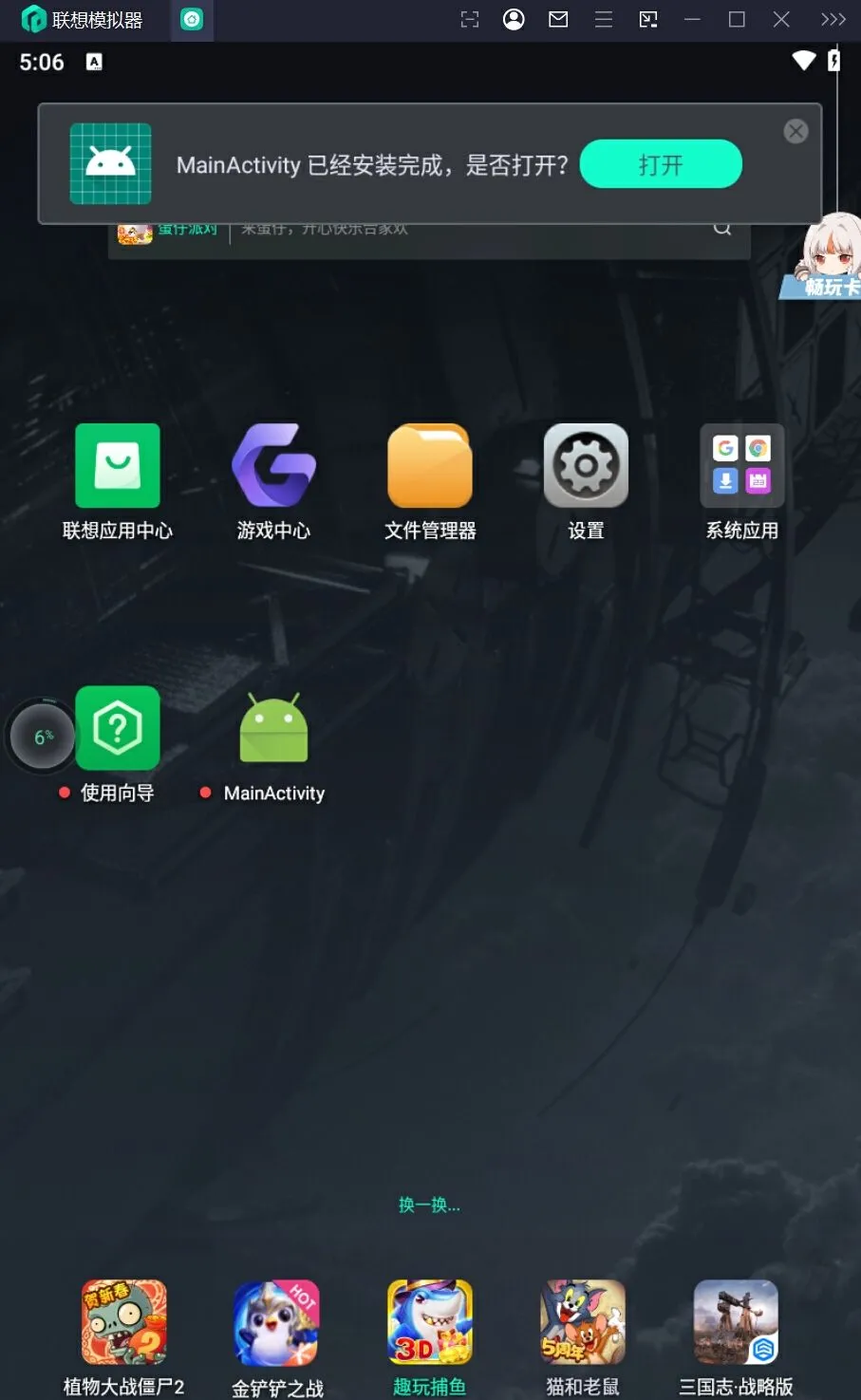
Task: Click the 打开 button in install notification
Action: pos(661,164)
